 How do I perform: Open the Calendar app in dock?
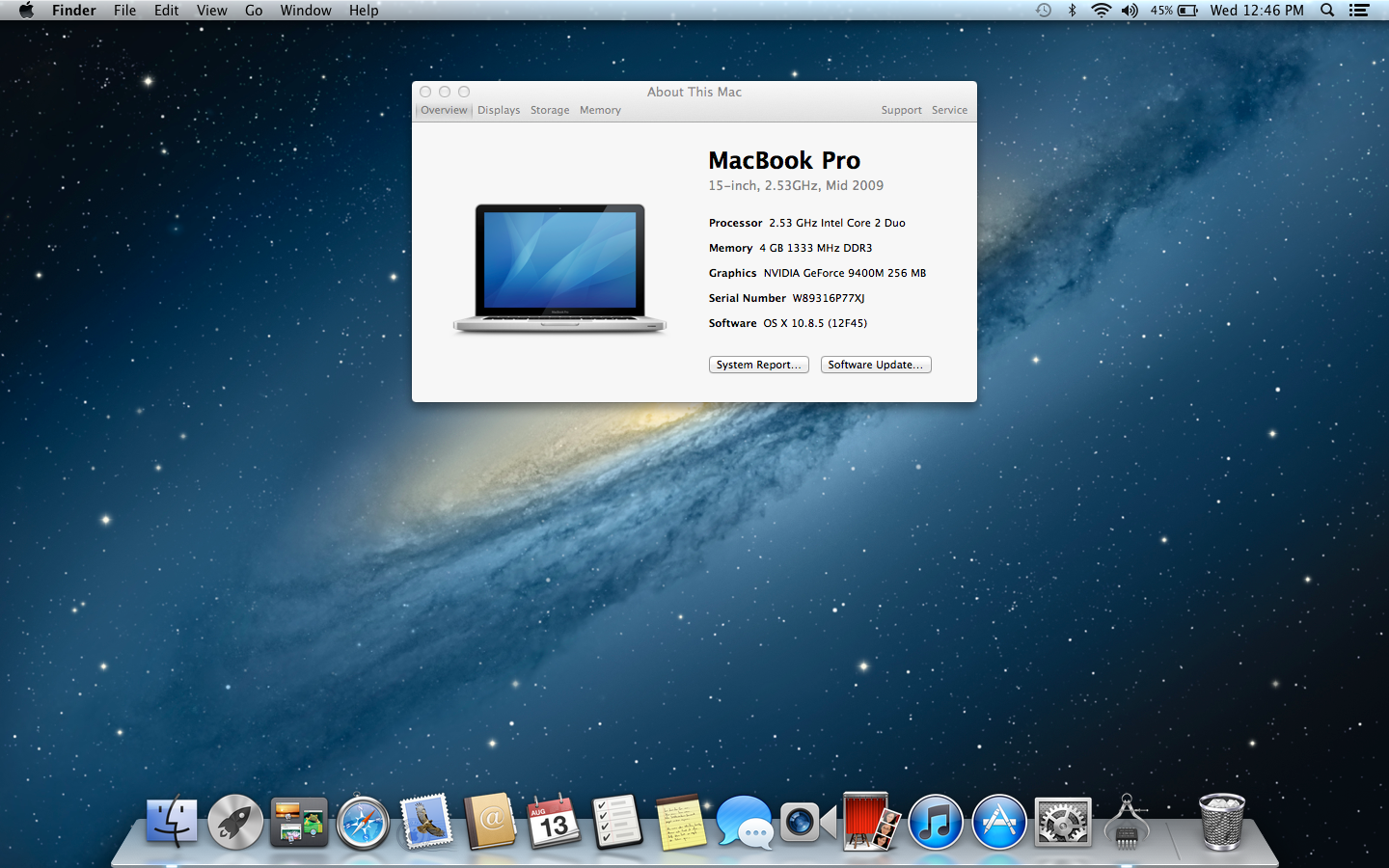[554, 823]
